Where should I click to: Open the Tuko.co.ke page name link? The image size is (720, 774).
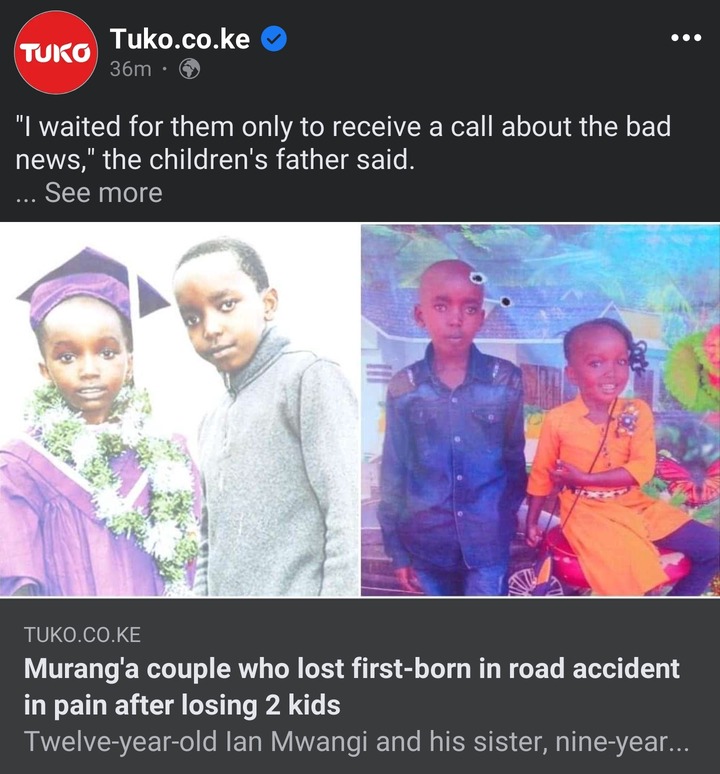pyautogui.click(x=180, y=39)
